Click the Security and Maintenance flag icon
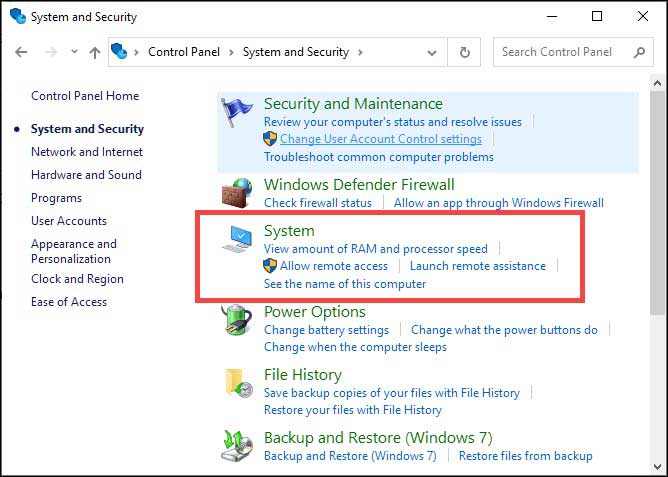This screenshot has height=477, width=668. 238,114
